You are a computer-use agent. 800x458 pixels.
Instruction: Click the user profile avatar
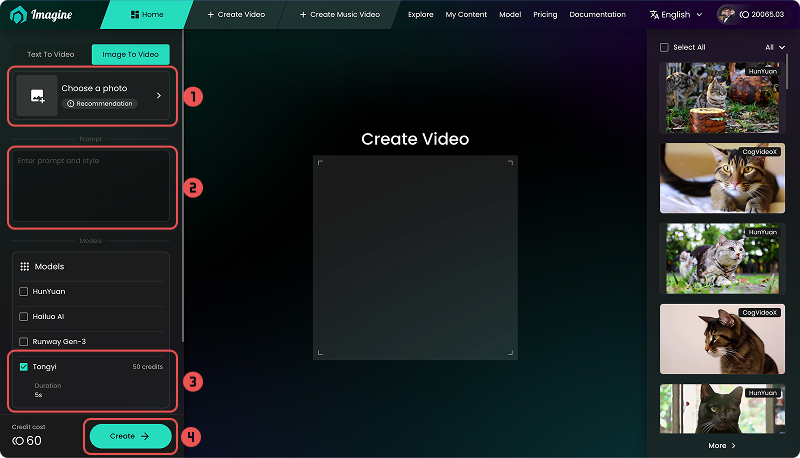point(727,15)
